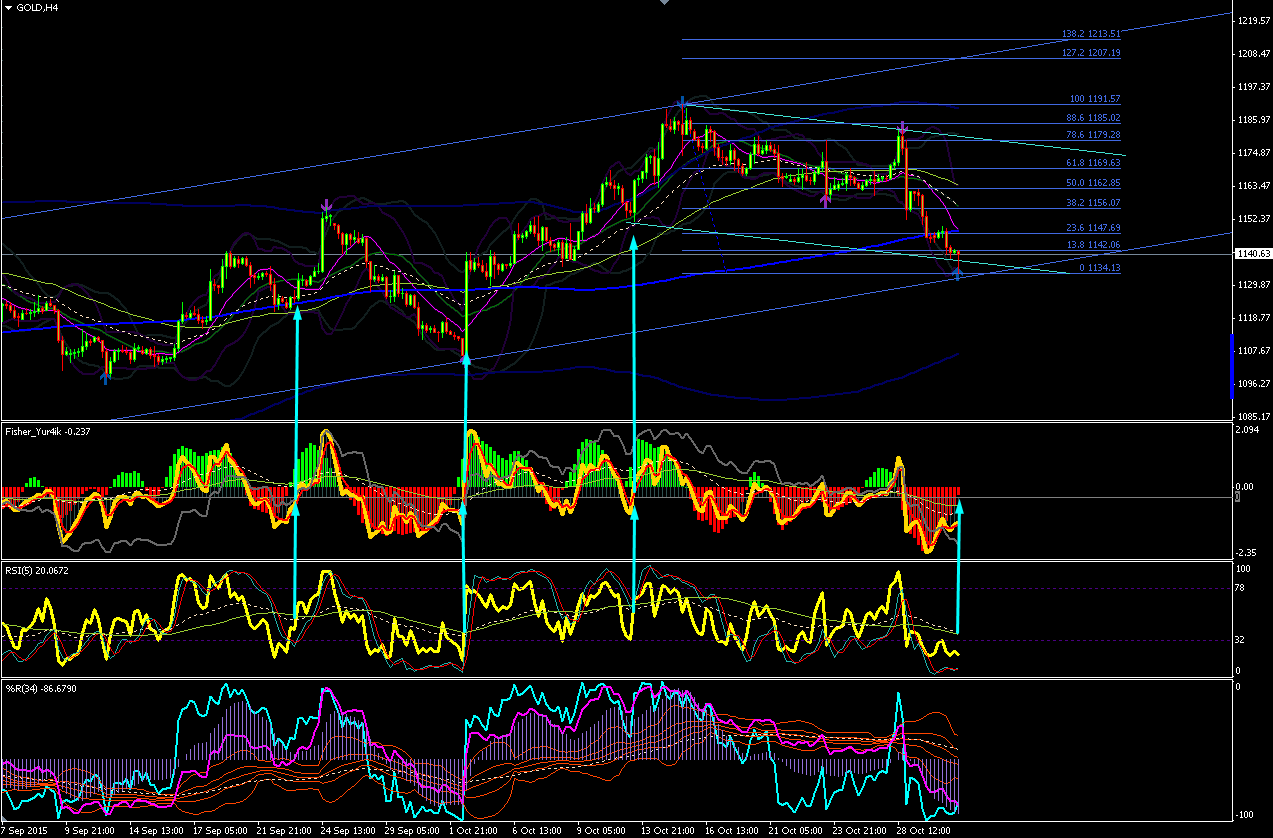Click the purple down arrow above 24 Sep peak
Screen dimensions: 1273x838
pos(327,206)
